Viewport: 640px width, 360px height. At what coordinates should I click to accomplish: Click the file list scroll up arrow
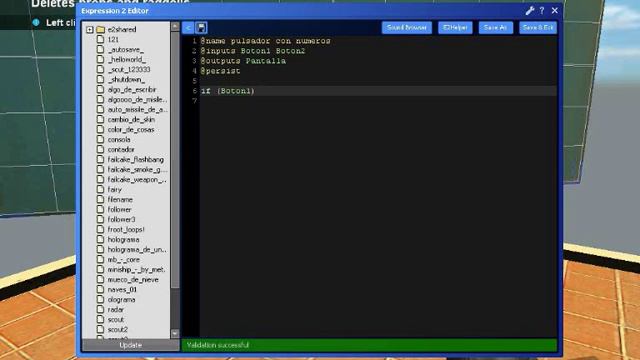coord(175,26)
